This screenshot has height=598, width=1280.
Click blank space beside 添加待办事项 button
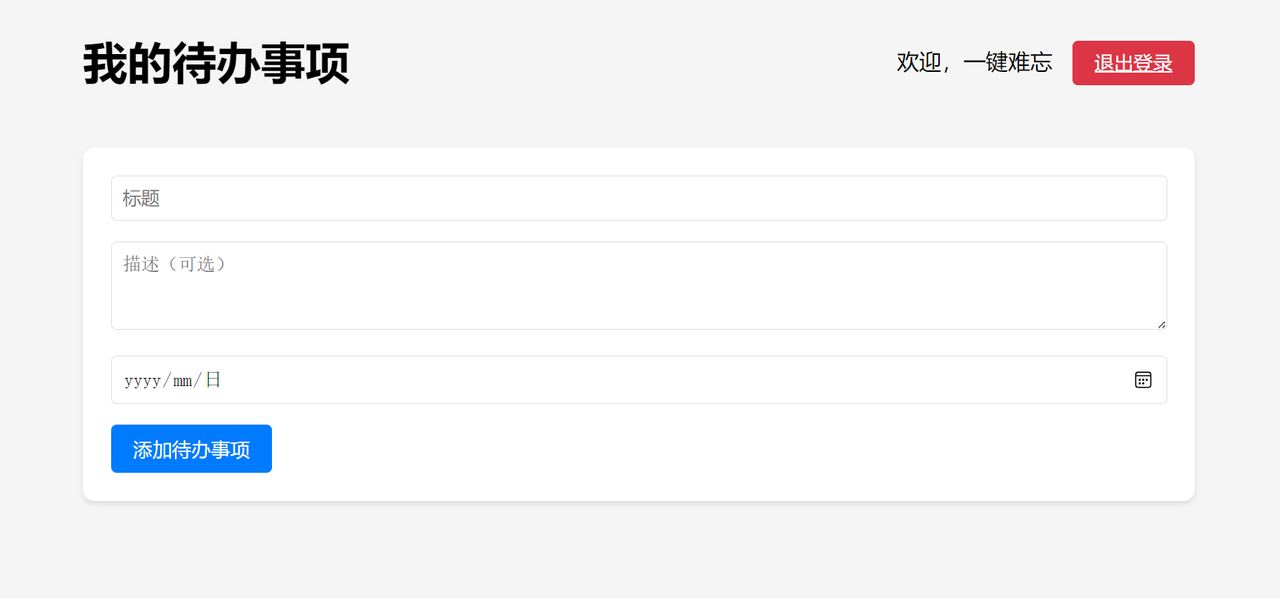pos(700,449)
